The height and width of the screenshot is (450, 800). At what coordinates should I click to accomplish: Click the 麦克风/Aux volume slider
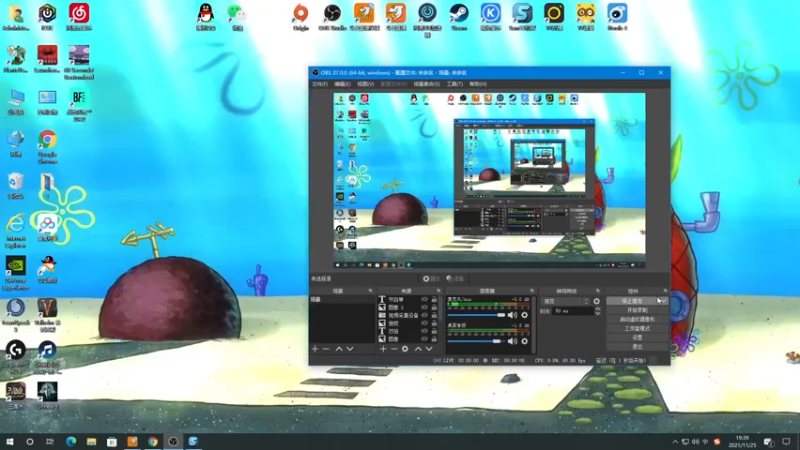(x=476, y=315)
